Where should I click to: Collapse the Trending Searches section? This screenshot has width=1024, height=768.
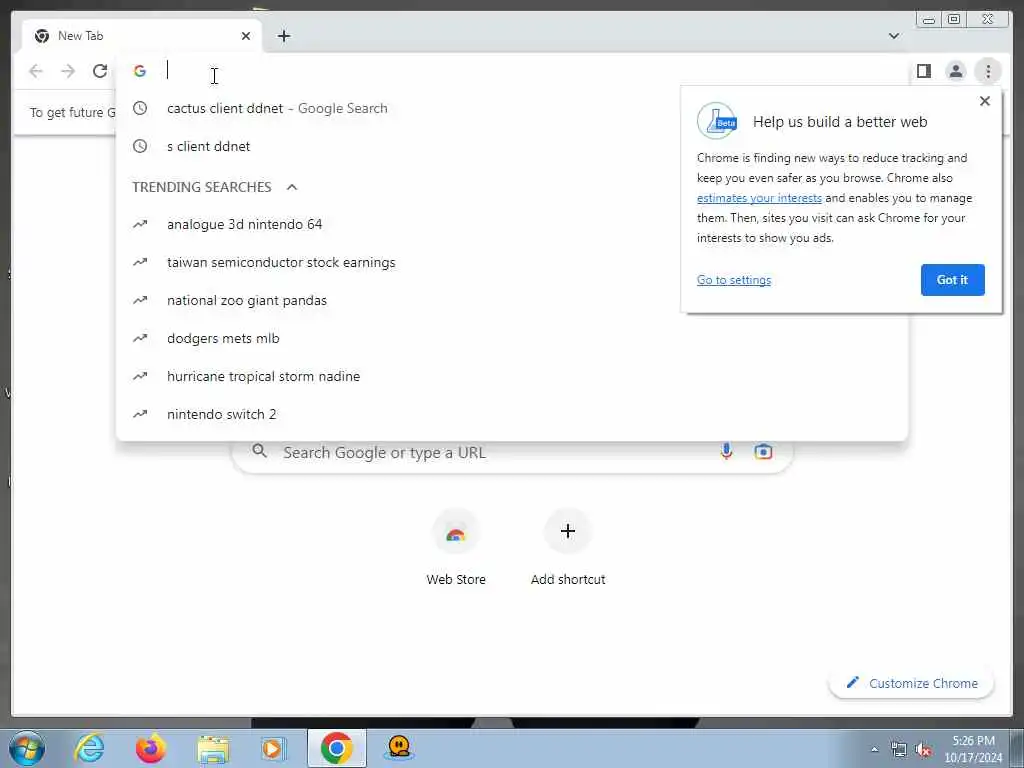pos(292,187)
